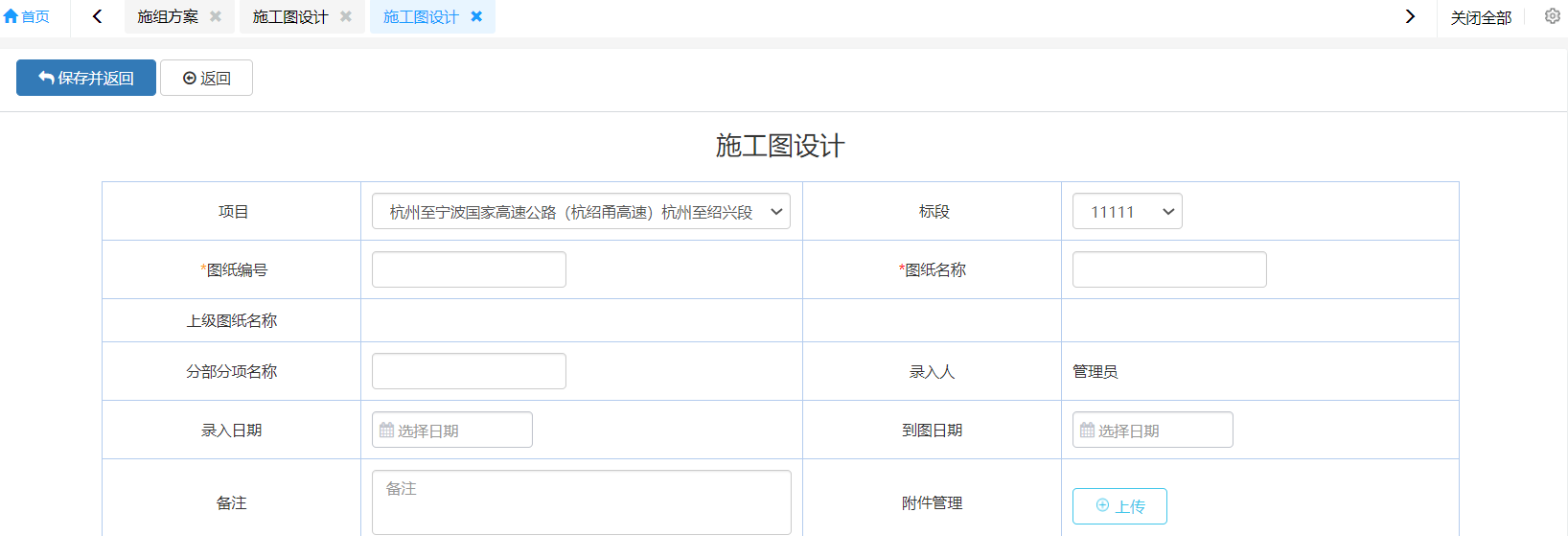Click 关闭全部 to close all tabs
The image size is (1568, 536).
[1480, 17]
